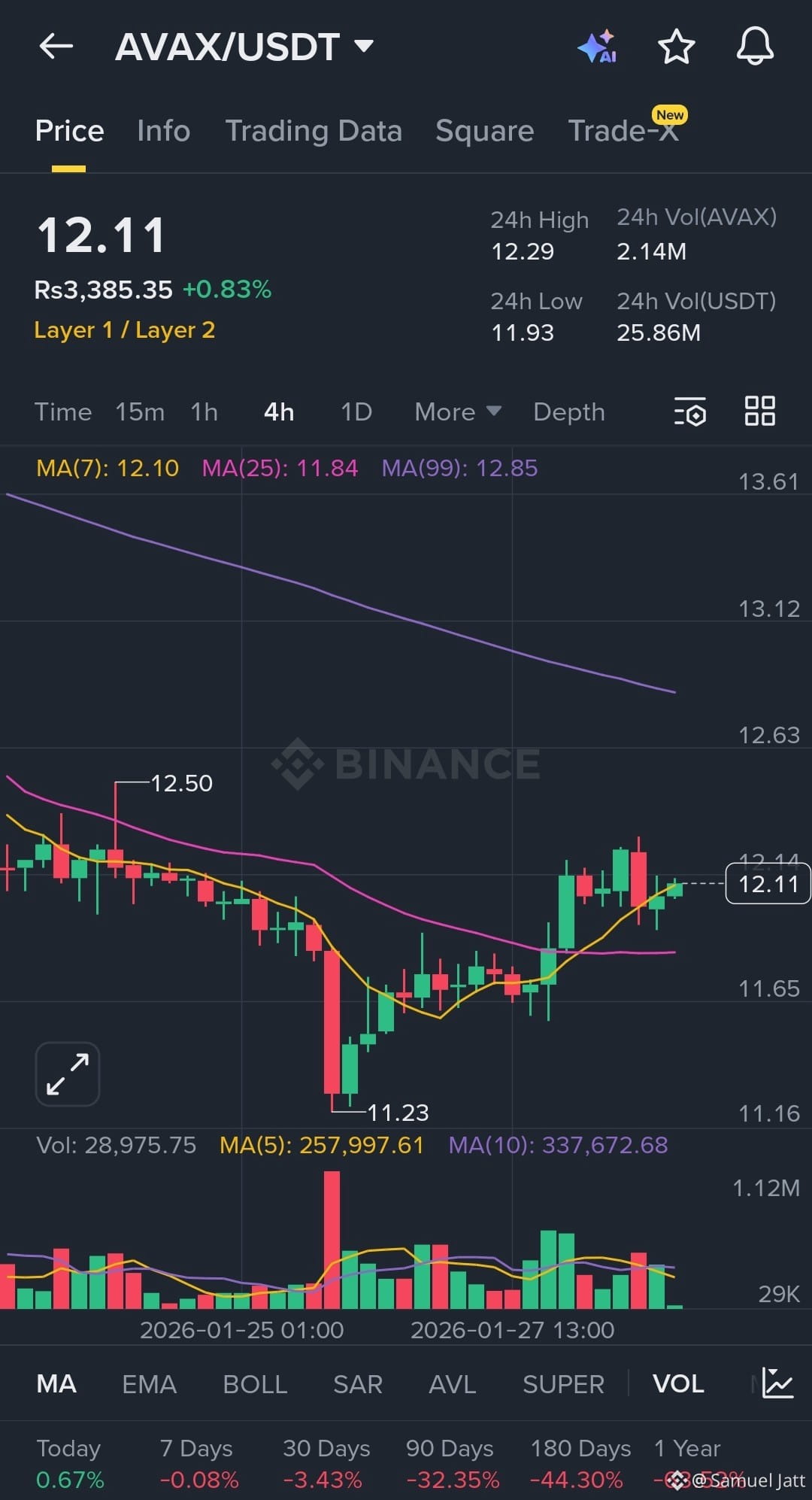Screen dimensions: 812x1500
Task: Tap the Rs3,385.35 converted price
Action: (103, 290)
